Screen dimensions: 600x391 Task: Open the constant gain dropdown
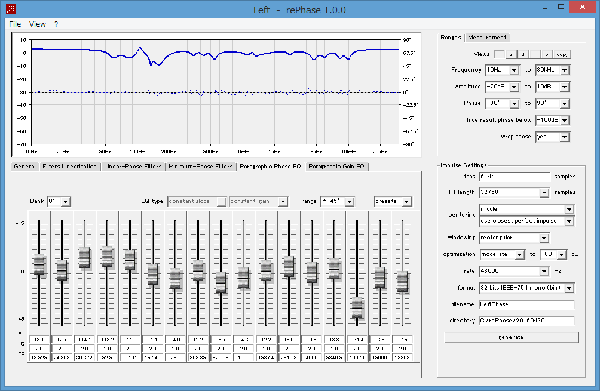[283, 202]
